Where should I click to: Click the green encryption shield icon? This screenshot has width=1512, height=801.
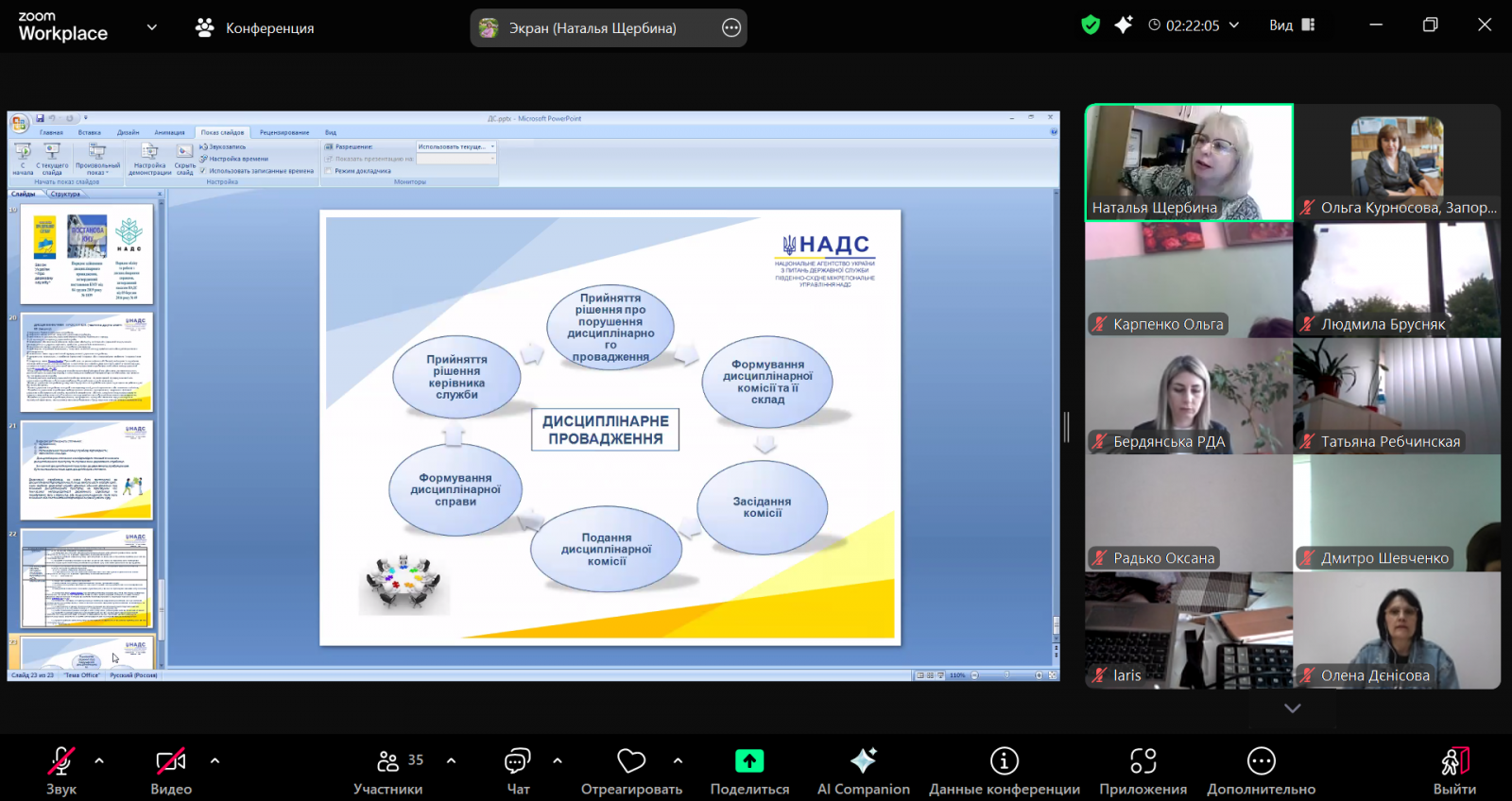[1091, 26]
